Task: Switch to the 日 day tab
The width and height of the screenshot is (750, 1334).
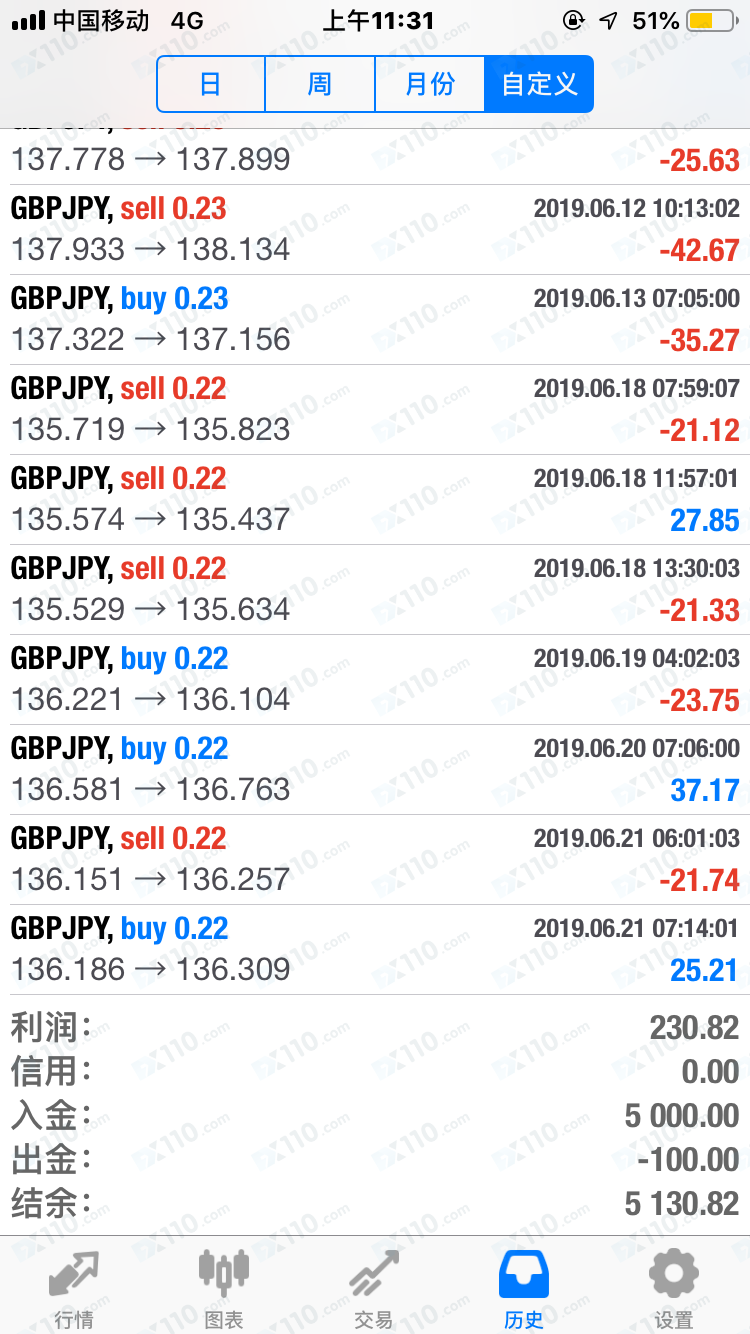Action: (211, 84)
